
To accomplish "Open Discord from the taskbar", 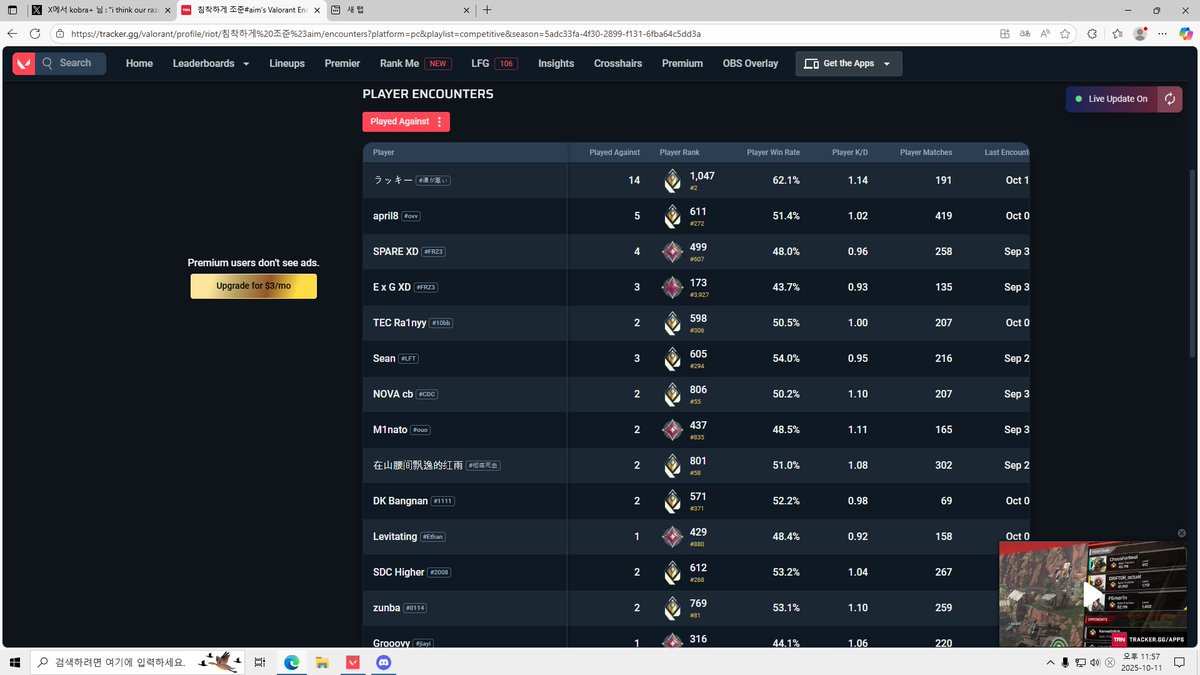I will click(383, 662).
